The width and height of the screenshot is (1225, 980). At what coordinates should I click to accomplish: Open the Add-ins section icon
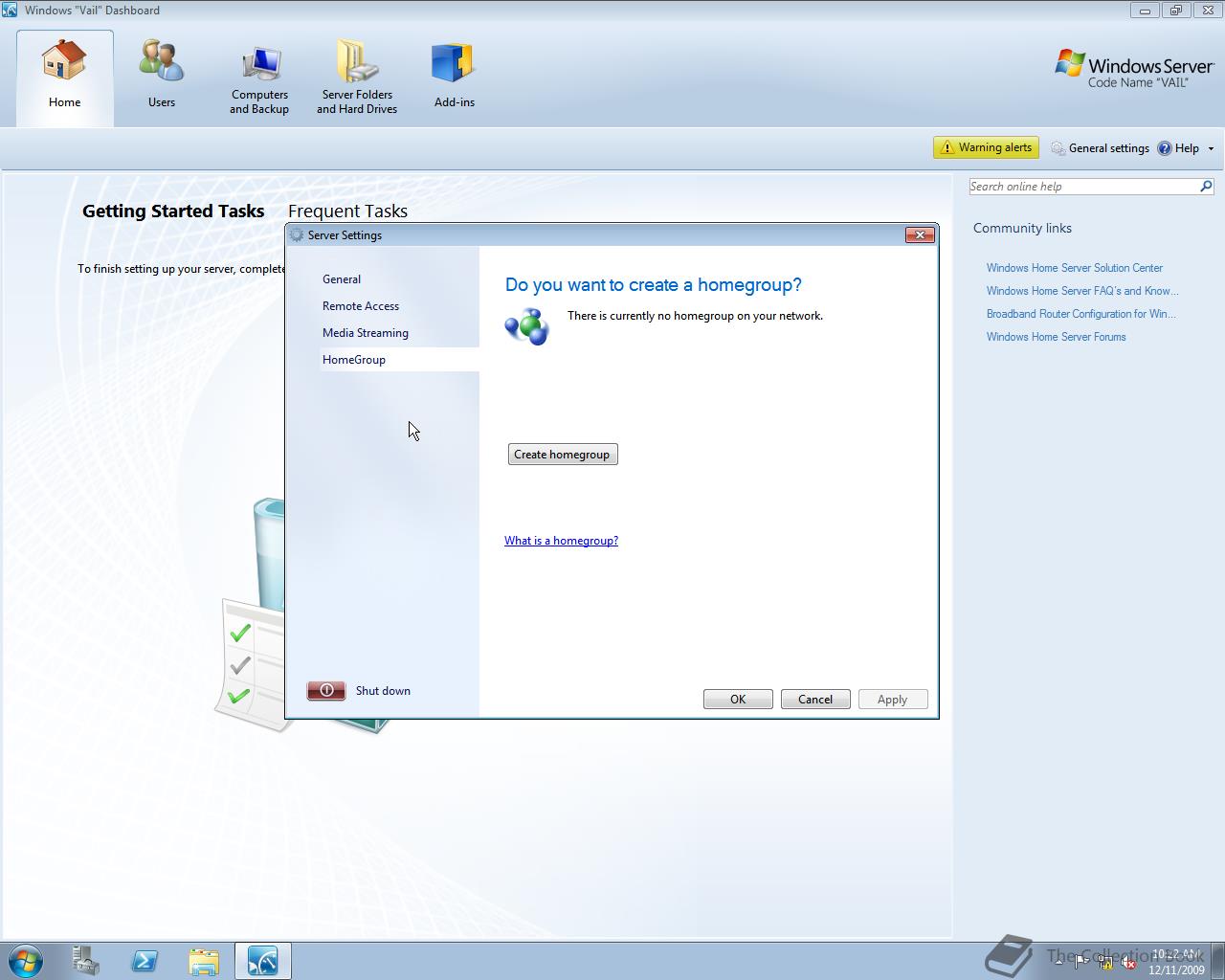(455, 61)
